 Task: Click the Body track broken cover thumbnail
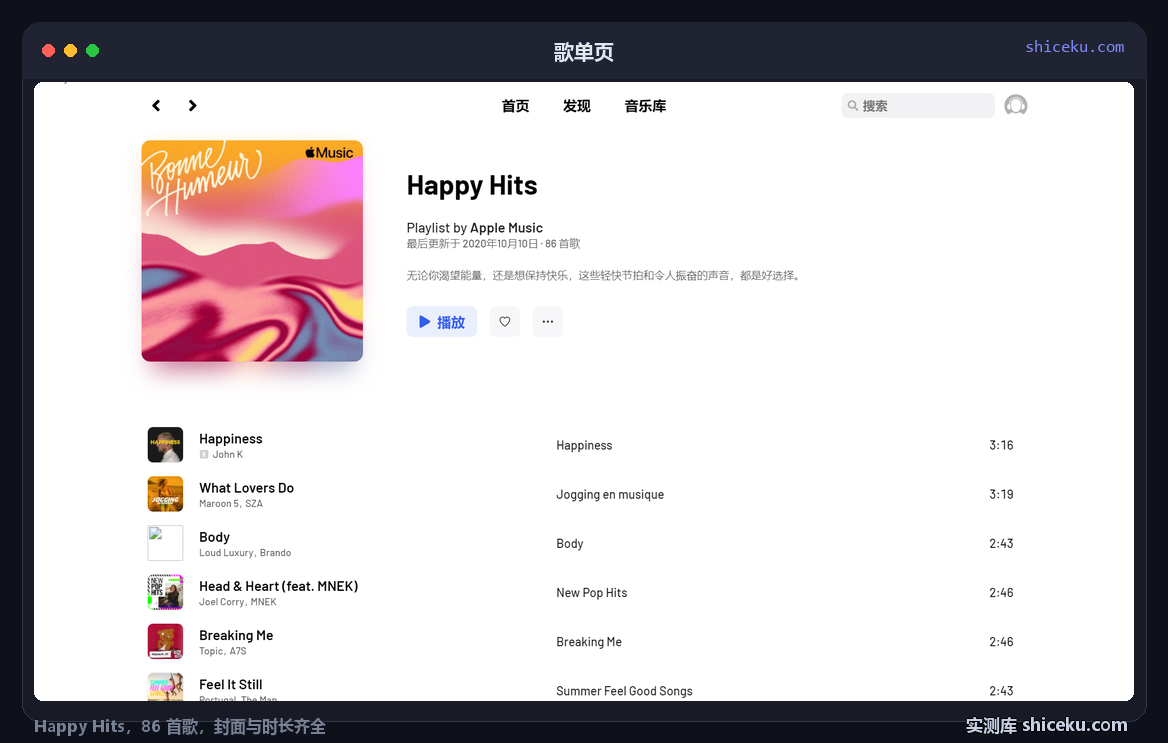pyautogui.click(x=165, y=543)
